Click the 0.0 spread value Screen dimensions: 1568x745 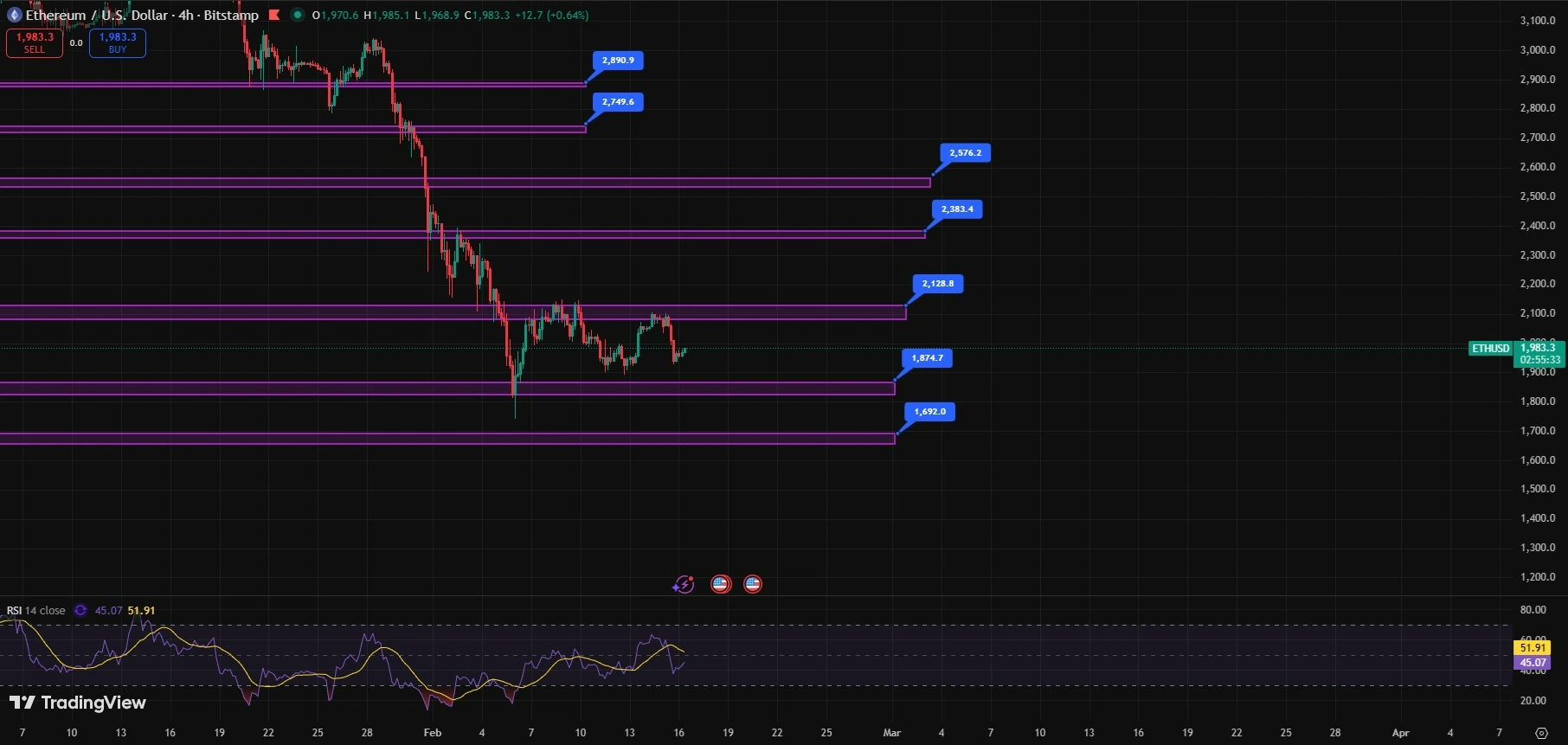(x=76, y=43)
